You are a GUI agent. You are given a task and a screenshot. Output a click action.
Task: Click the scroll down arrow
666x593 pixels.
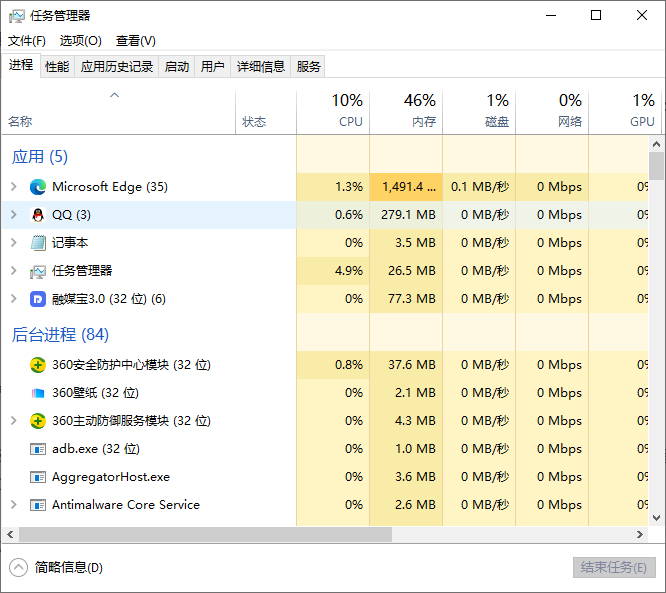656,518
